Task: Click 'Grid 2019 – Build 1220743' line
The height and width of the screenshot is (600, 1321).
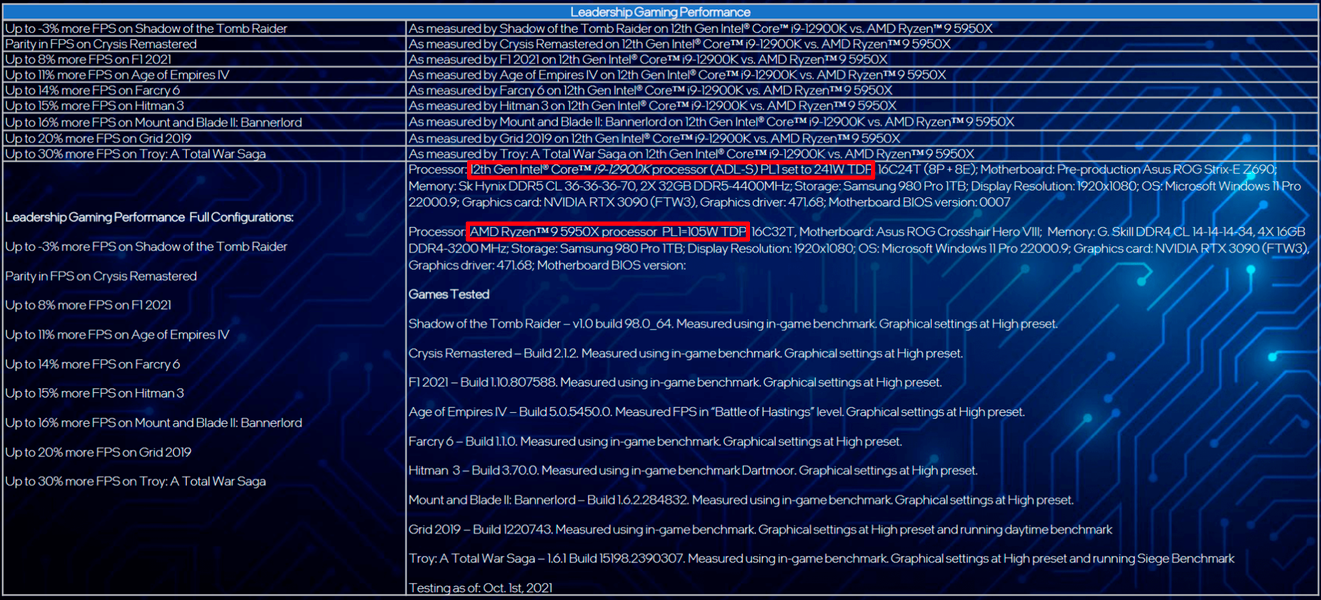Action: [761, 529]
